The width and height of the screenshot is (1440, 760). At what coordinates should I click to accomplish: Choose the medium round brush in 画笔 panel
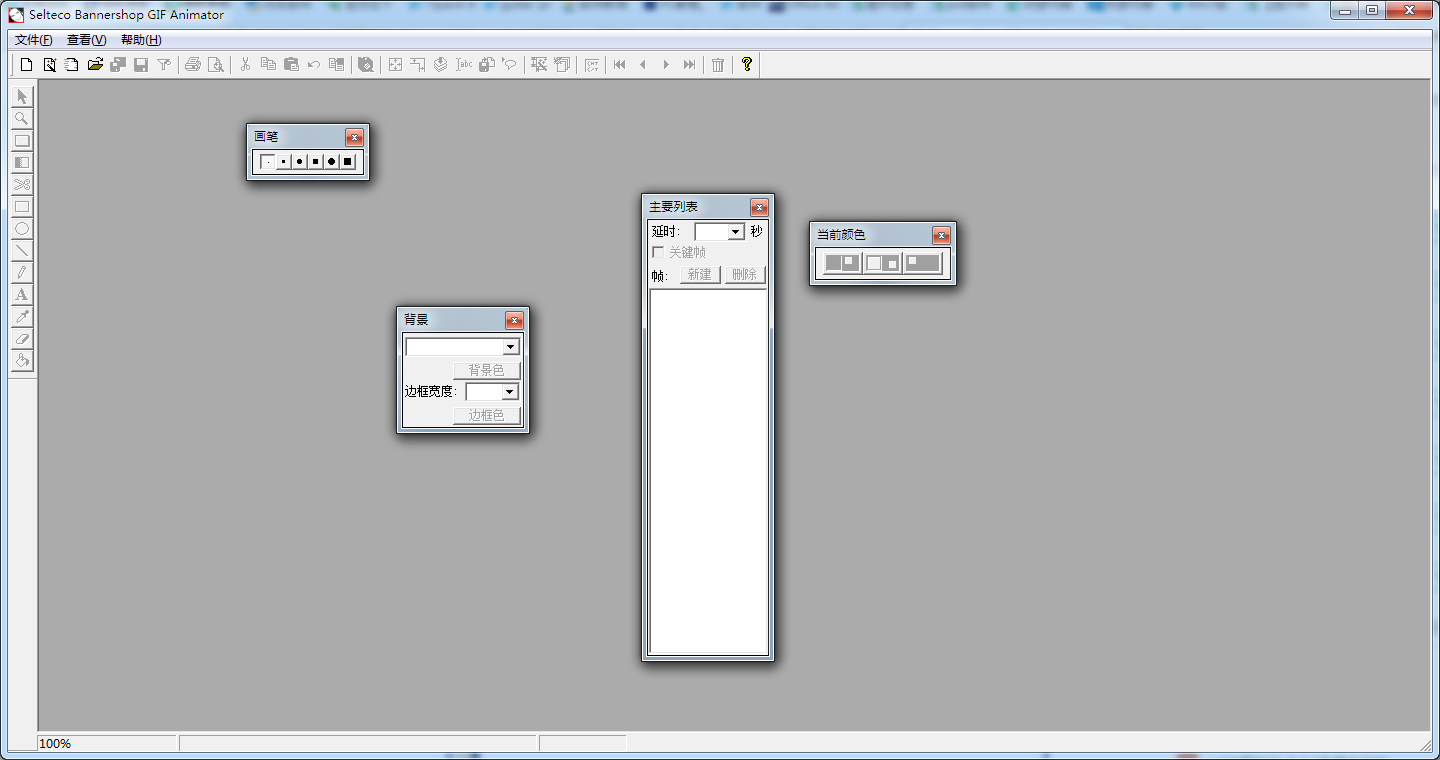click(300, 162)
